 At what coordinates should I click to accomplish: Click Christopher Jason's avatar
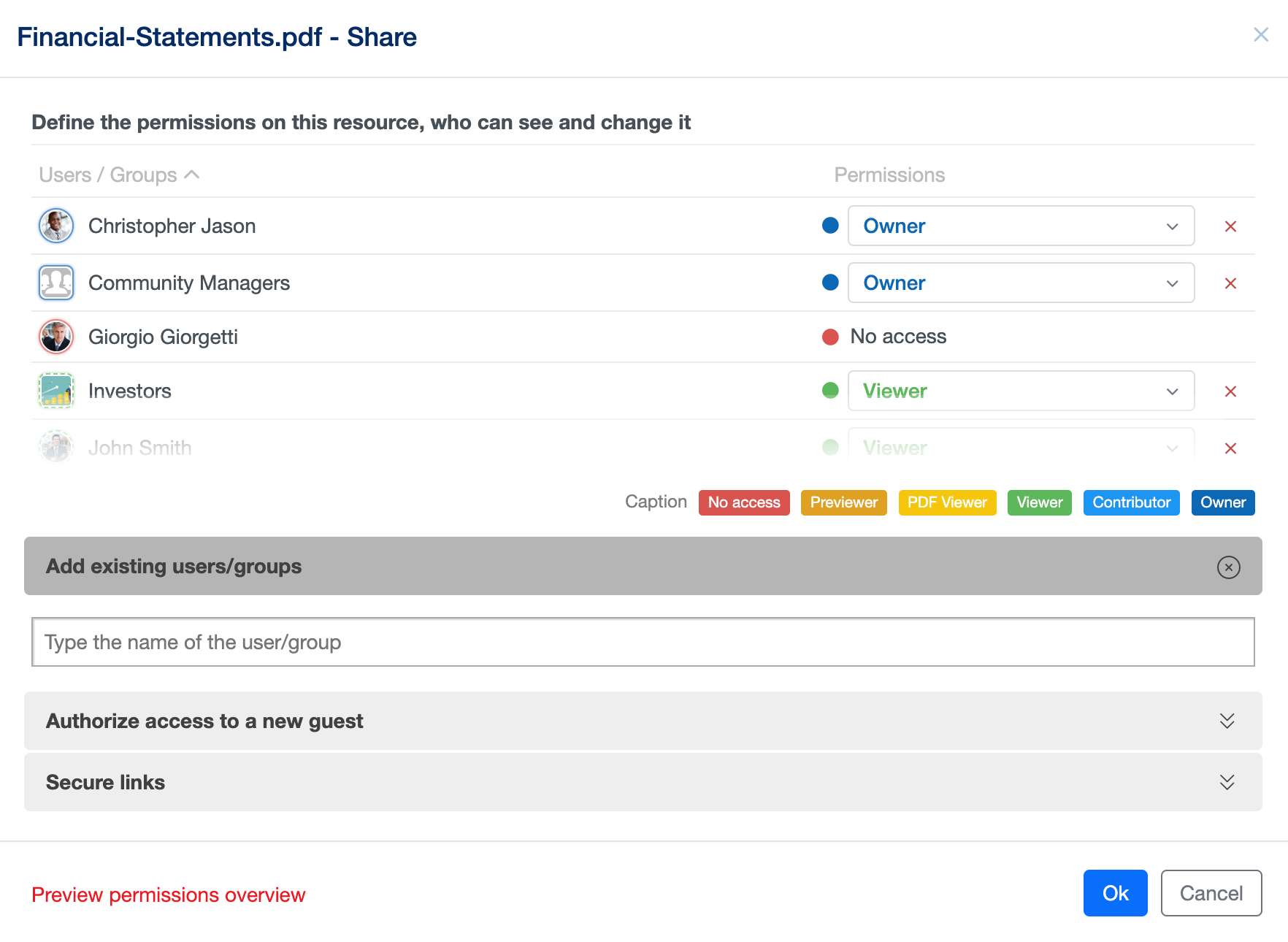pos(56,226)
